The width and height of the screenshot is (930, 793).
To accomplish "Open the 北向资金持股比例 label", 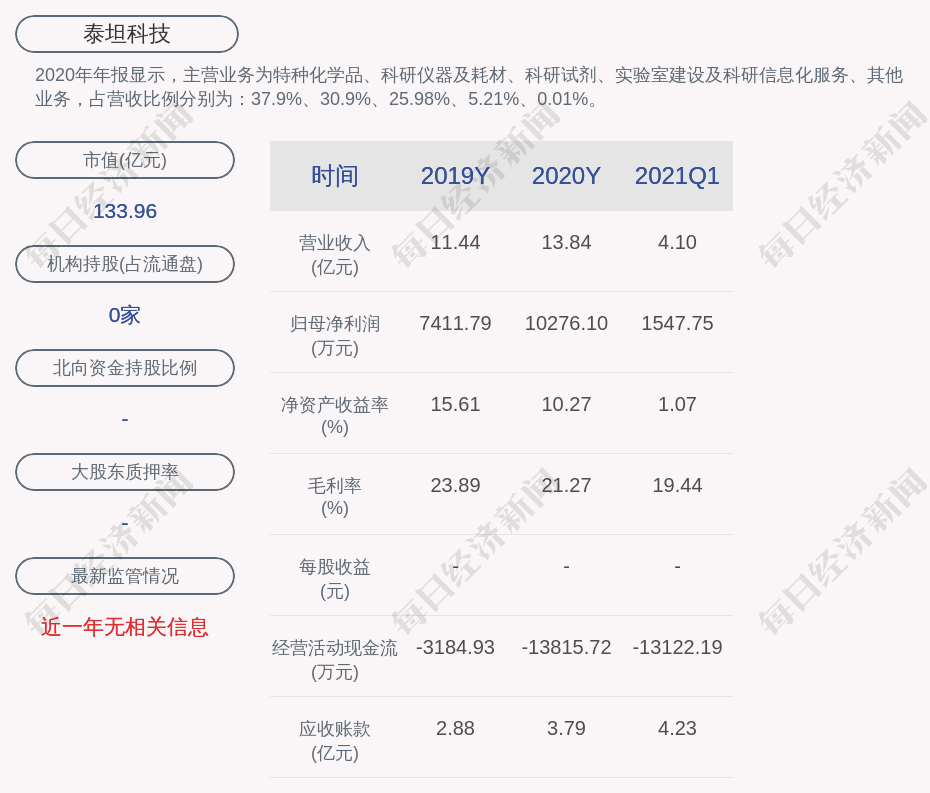I will coord(125,368).
